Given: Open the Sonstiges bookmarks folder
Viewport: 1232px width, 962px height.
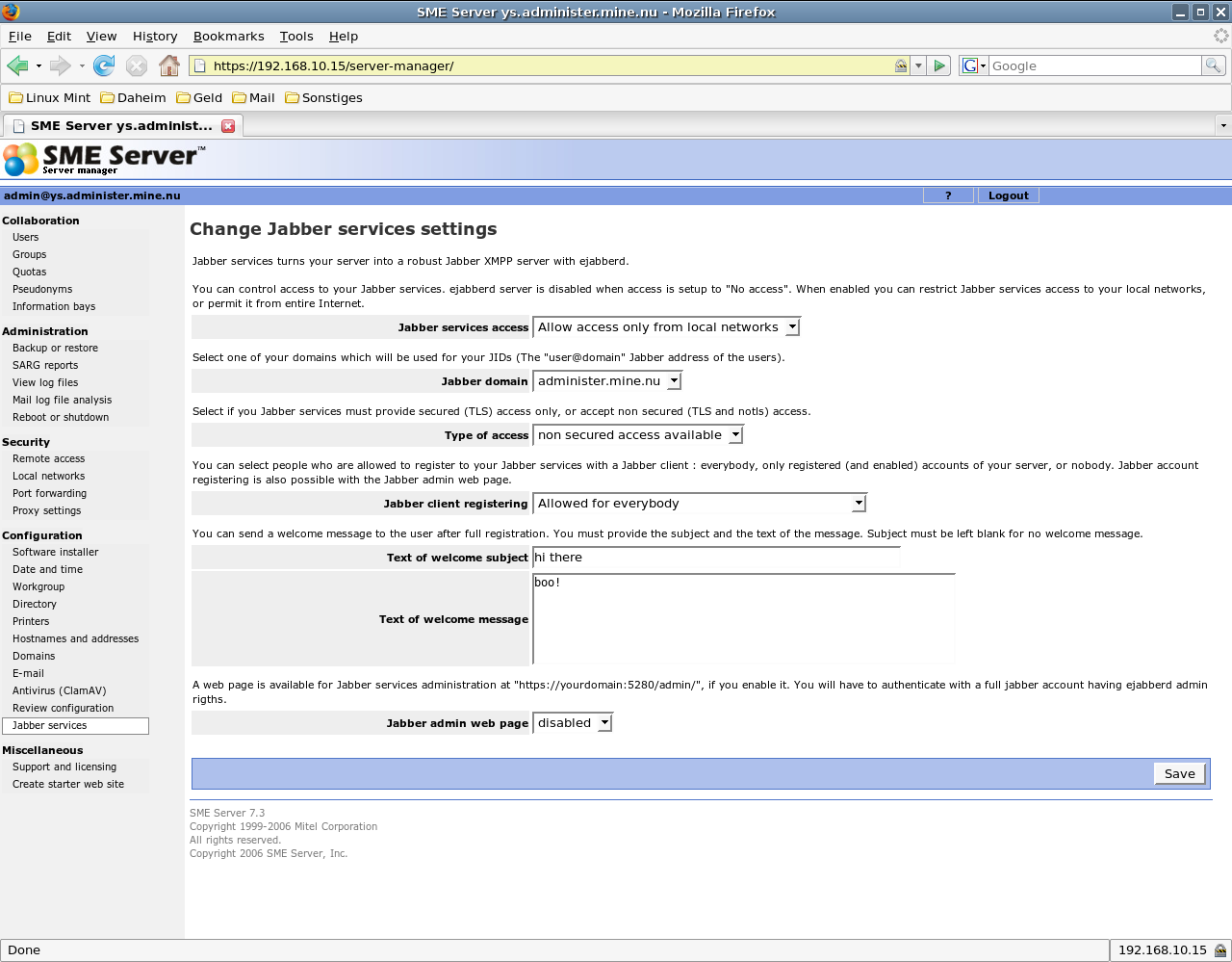Looking at the screenshot, I should point(325,97).
